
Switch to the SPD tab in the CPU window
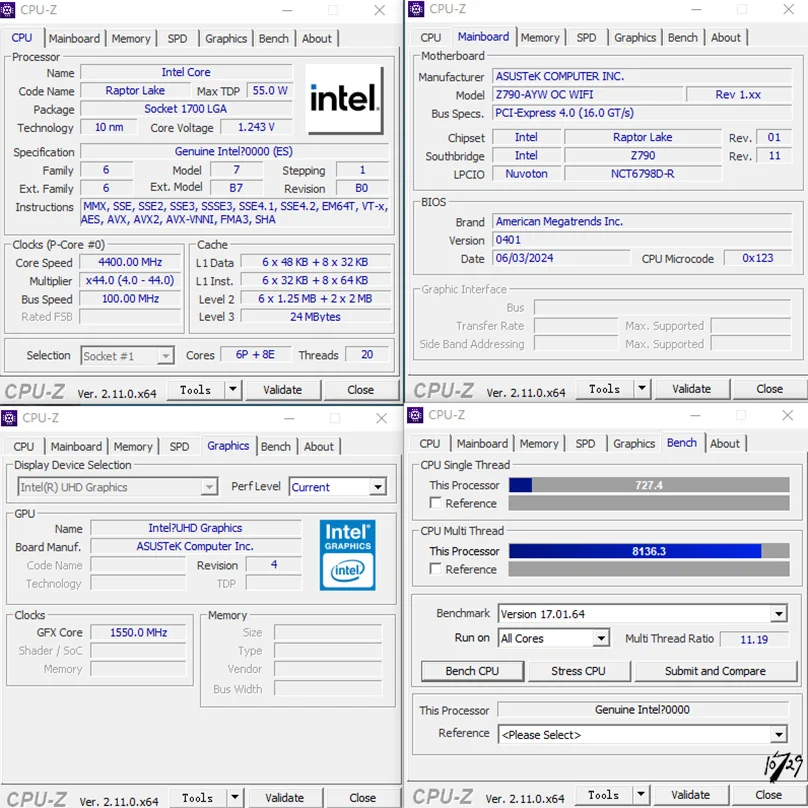pyautogui.click(x=177, y=38)
